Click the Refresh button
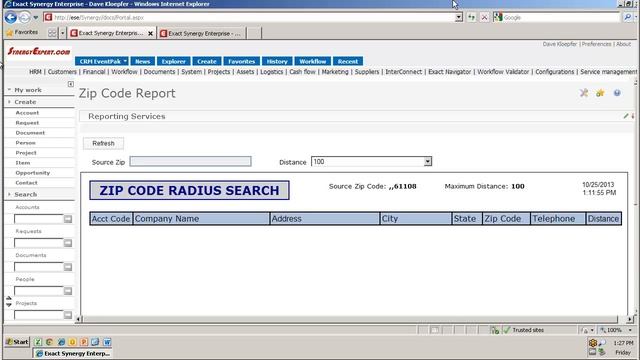 click(103, 143)
